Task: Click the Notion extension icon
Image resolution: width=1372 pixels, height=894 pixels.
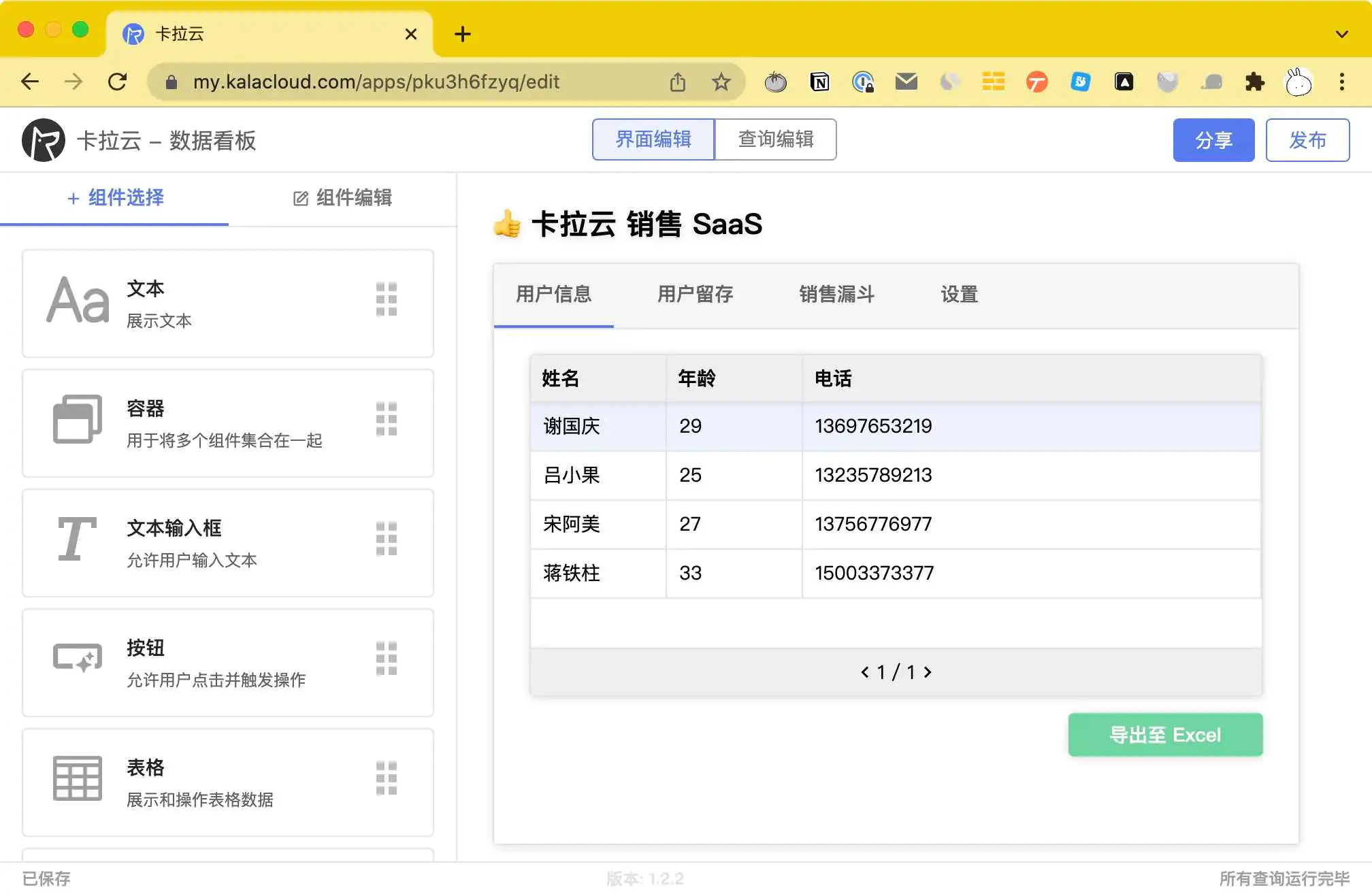Action: coord(819,82)
